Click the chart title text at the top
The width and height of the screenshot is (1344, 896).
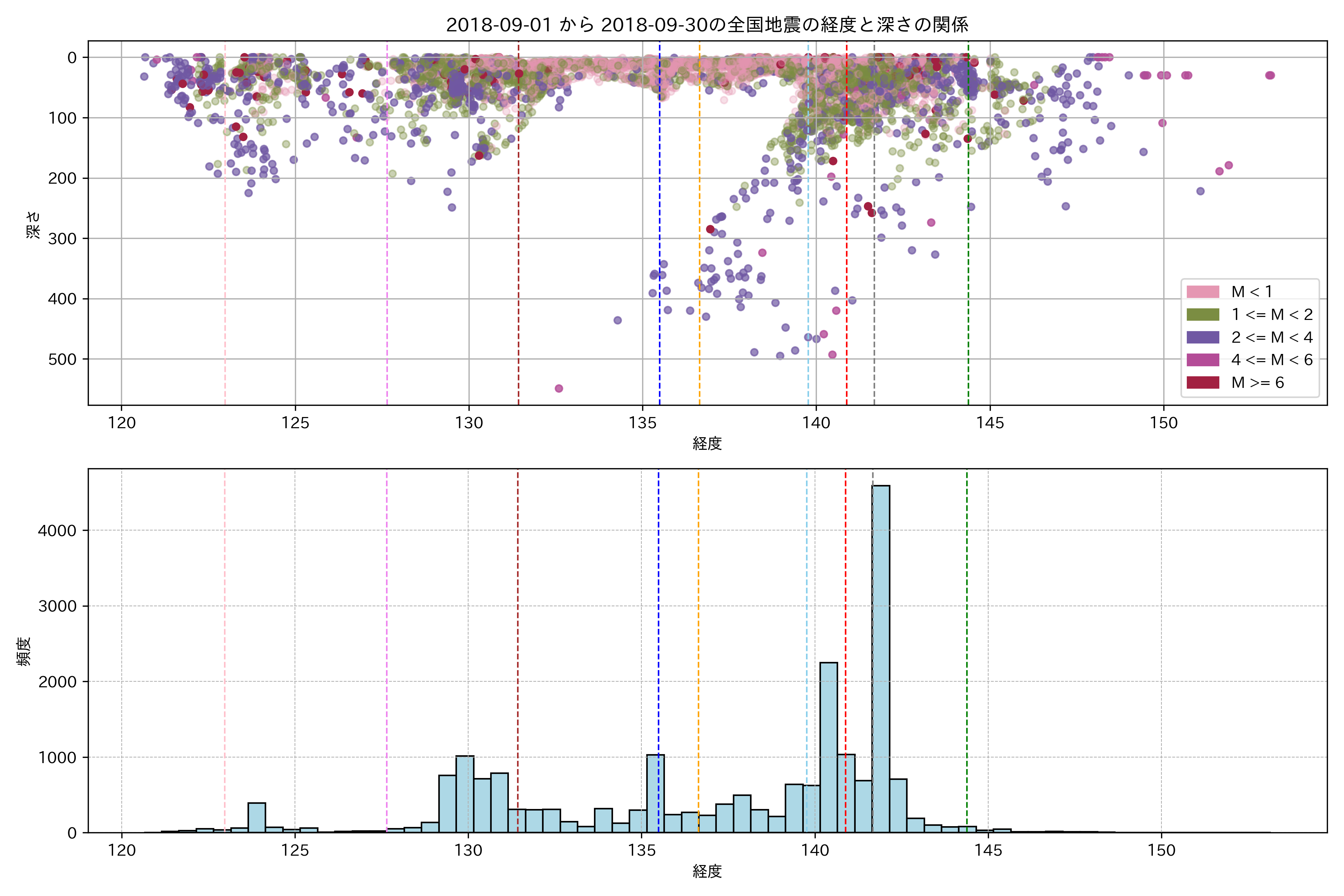(707, 25)
